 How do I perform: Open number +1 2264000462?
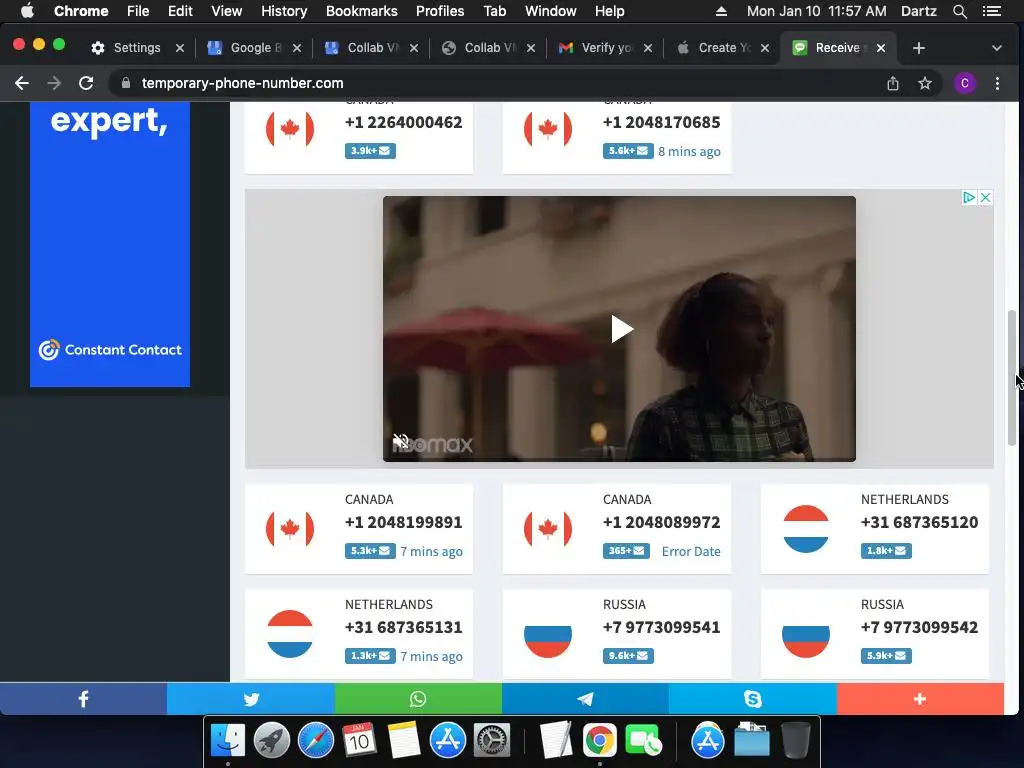pyautogui.click(x=404, y=122)
